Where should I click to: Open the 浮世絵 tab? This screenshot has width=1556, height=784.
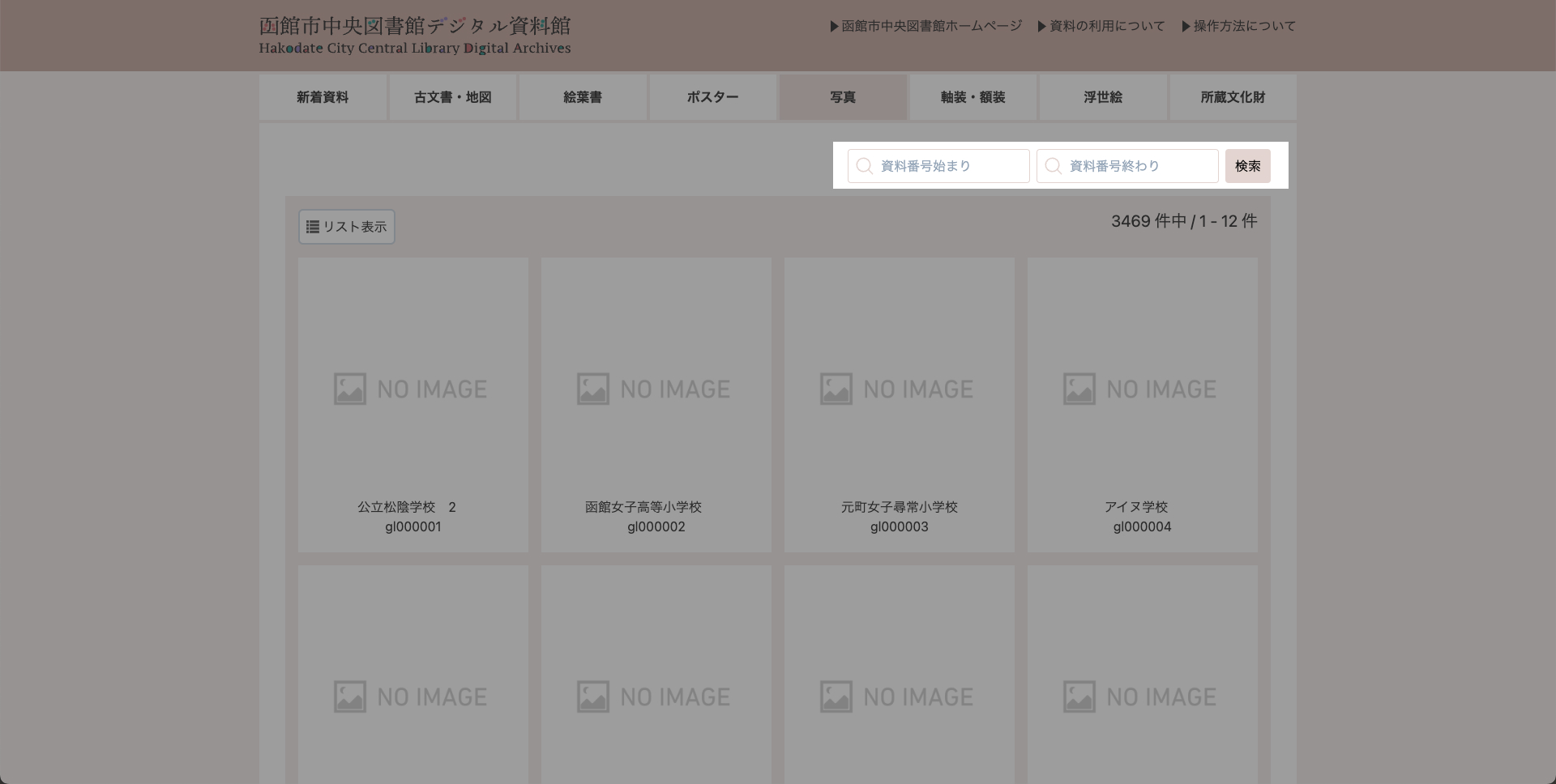tap(1103, 97)
